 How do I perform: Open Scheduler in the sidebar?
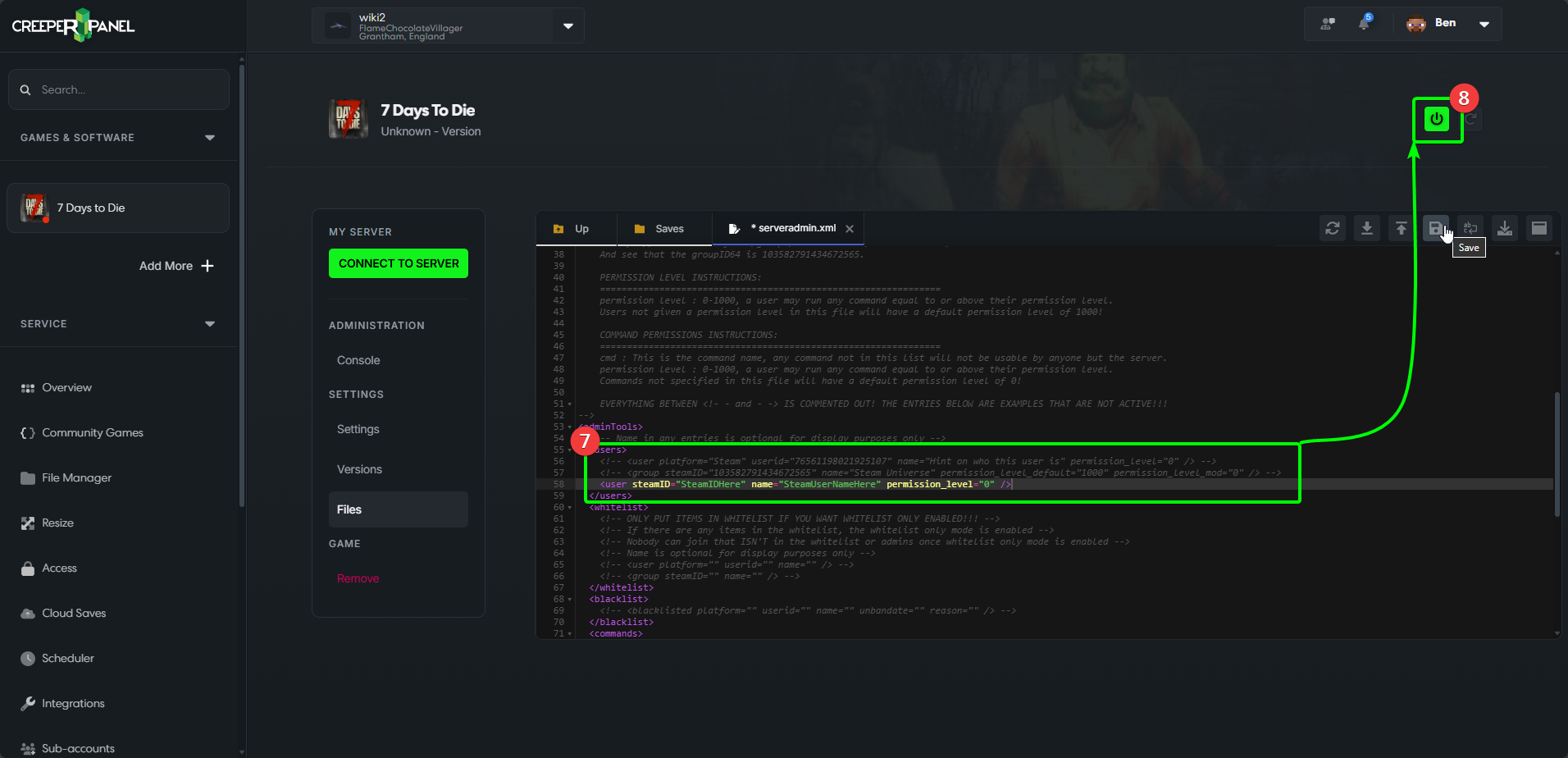tap(57, 658)
